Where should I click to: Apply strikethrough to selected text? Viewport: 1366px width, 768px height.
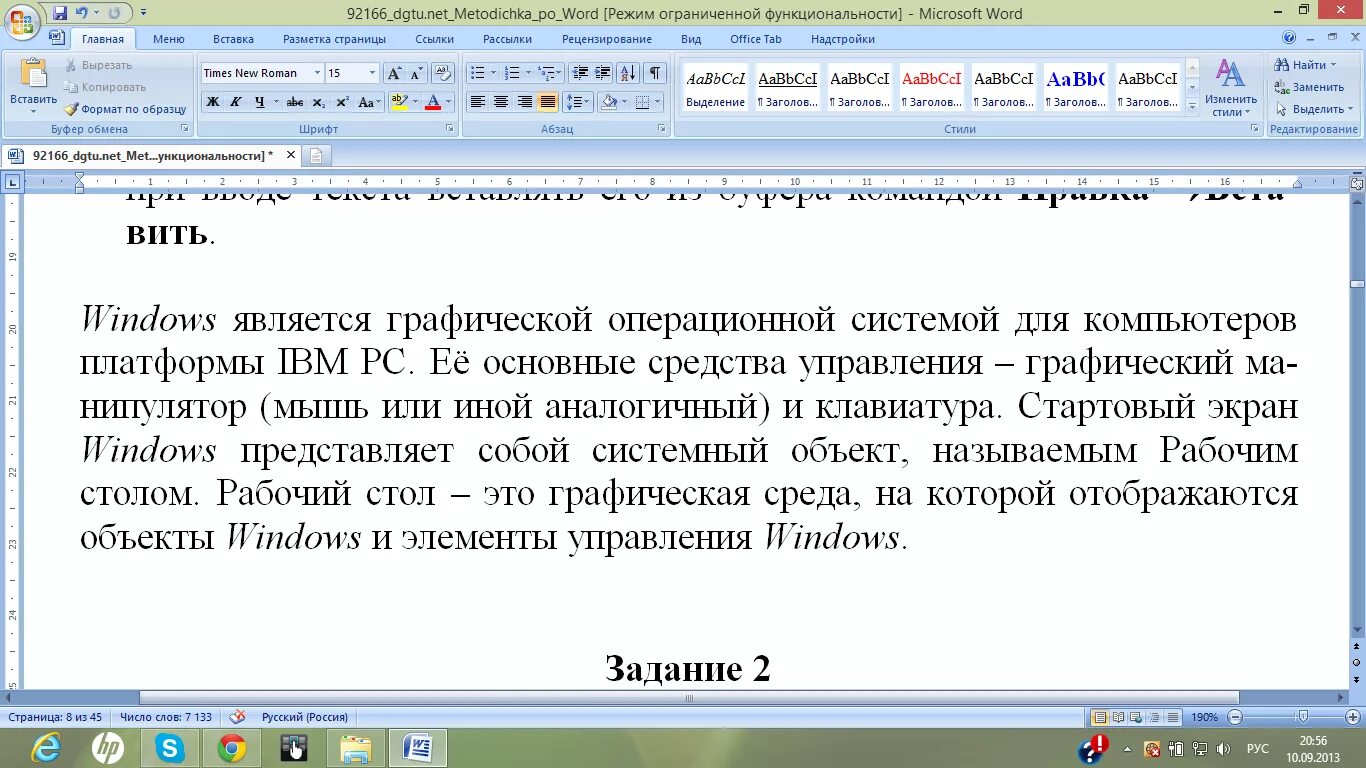coord(295,102)
